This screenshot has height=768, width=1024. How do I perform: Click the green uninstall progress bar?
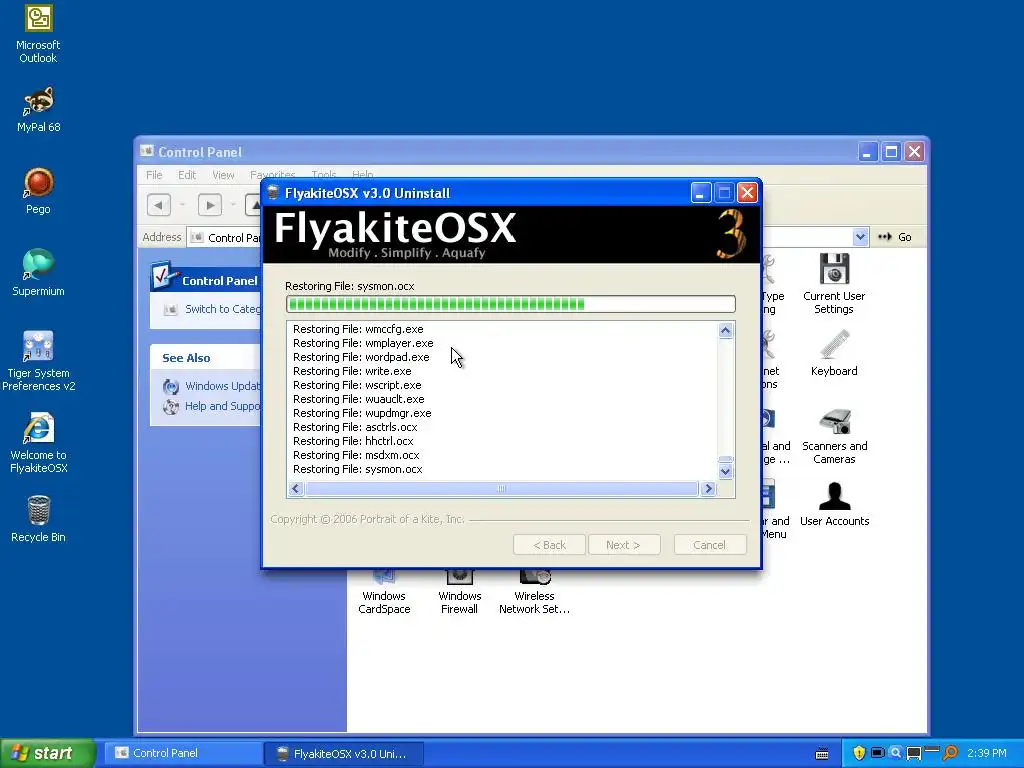(510, 304)
